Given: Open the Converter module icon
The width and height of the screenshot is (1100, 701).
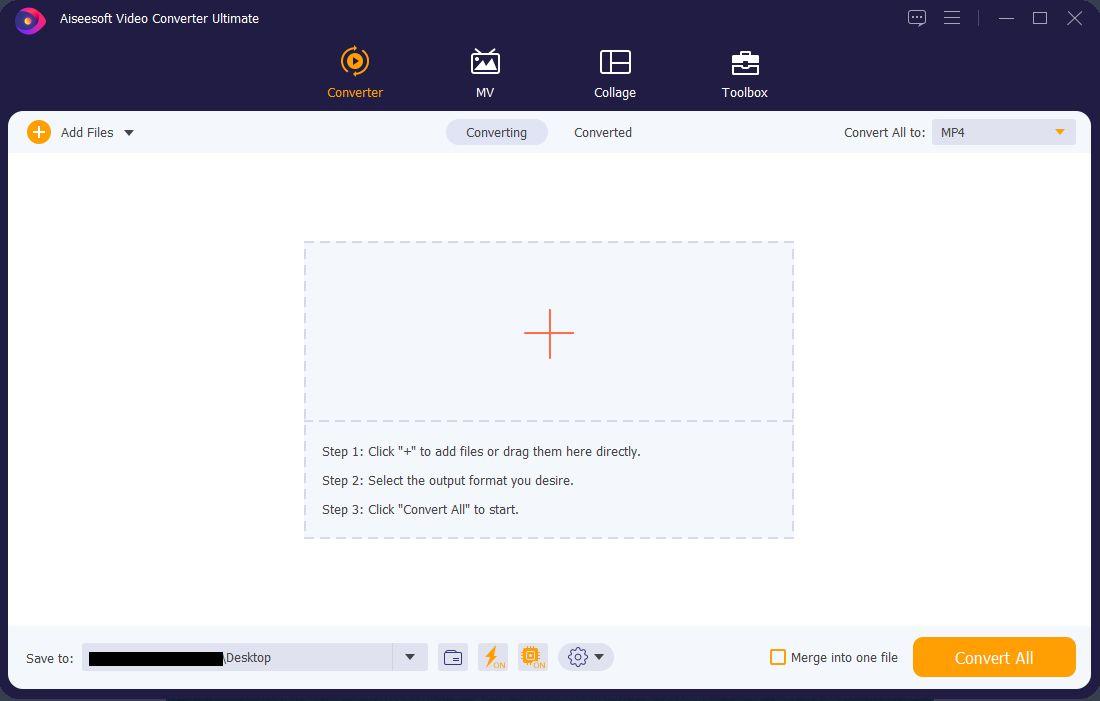Looking at the screenshot, I should tap(355, 62).
